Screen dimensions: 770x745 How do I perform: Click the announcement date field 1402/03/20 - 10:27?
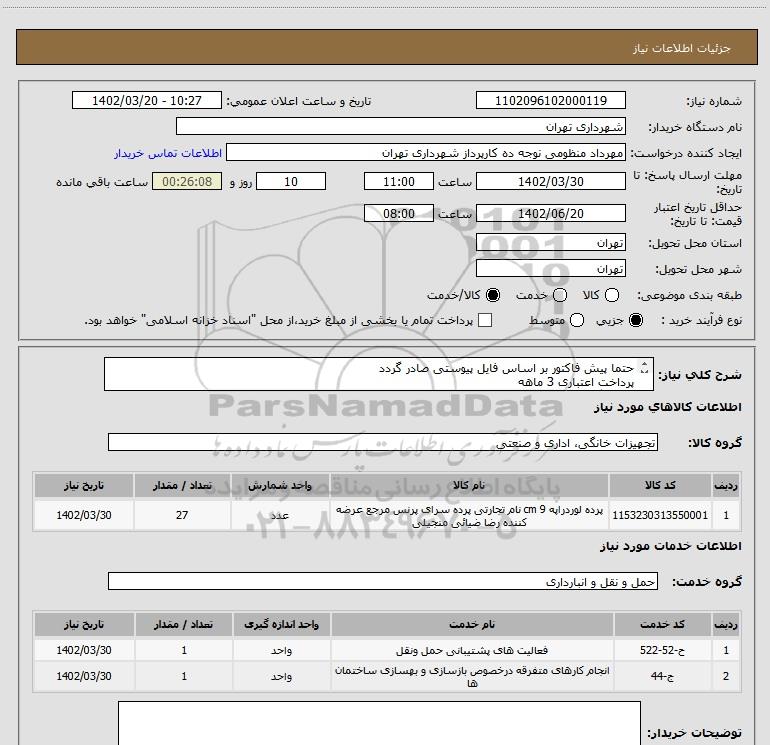coord(147,100)
